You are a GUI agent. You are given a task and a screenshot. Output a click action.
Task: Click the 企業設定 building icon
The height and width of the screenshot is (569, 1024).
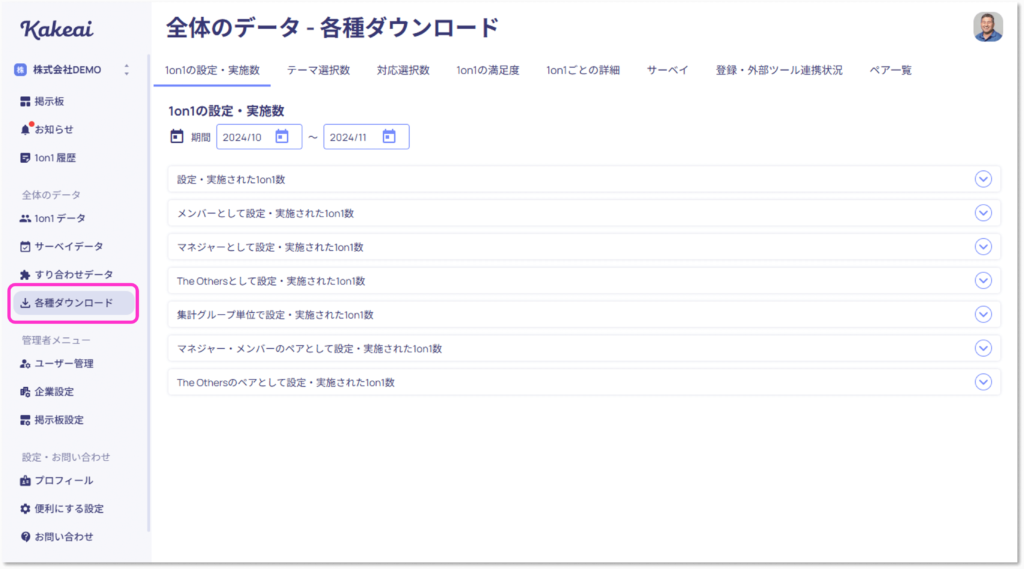pos(25,391)
